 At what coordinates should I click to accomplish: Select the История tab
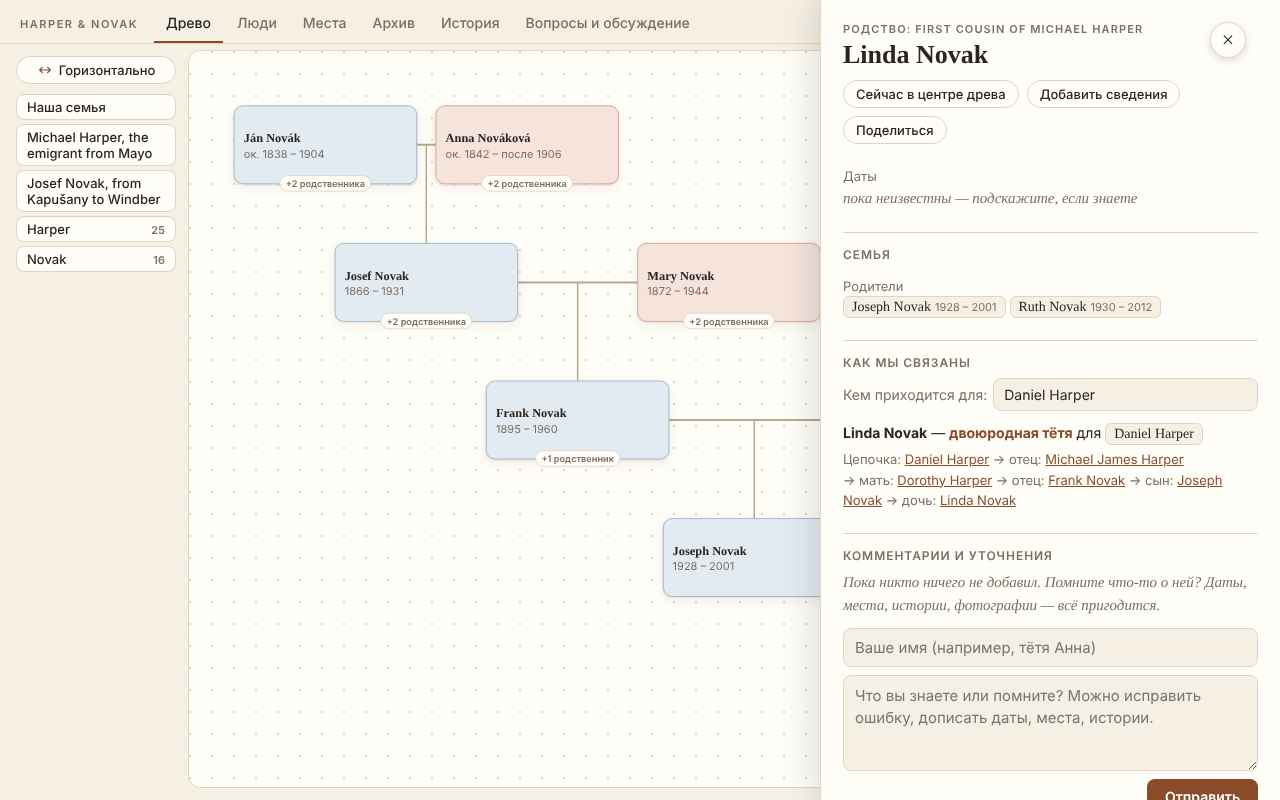pyautogui.click(x=470, y=23)
